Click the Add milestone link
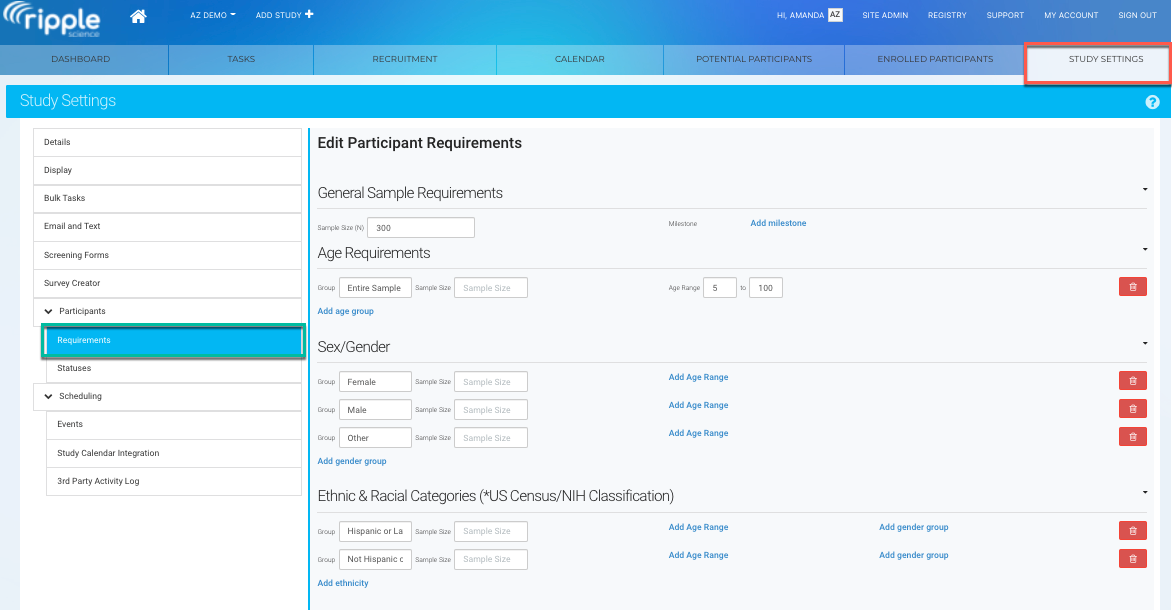1172x610 pixels. 778,223
